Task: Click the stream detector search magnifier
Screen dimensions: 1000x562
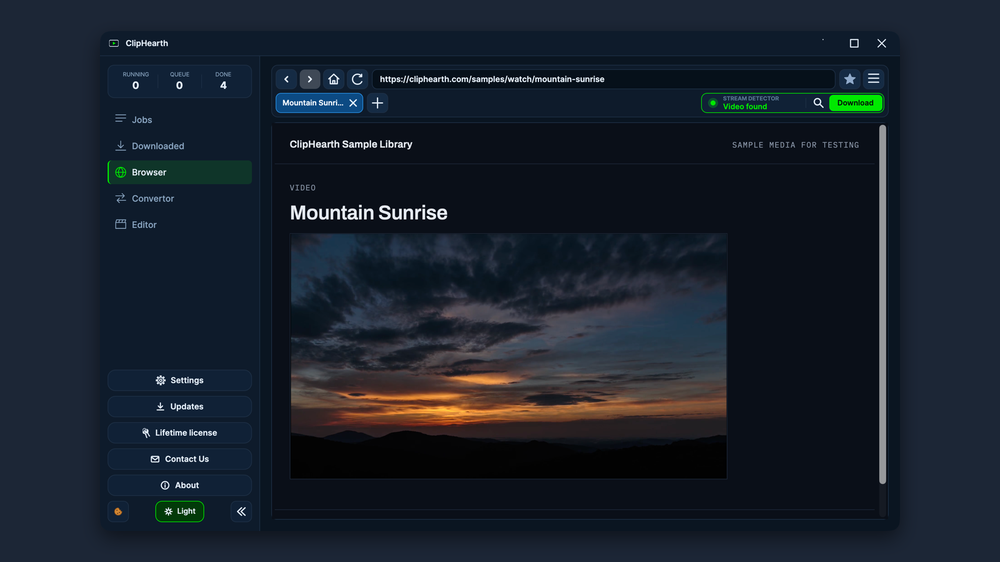Action: [818, 103]
